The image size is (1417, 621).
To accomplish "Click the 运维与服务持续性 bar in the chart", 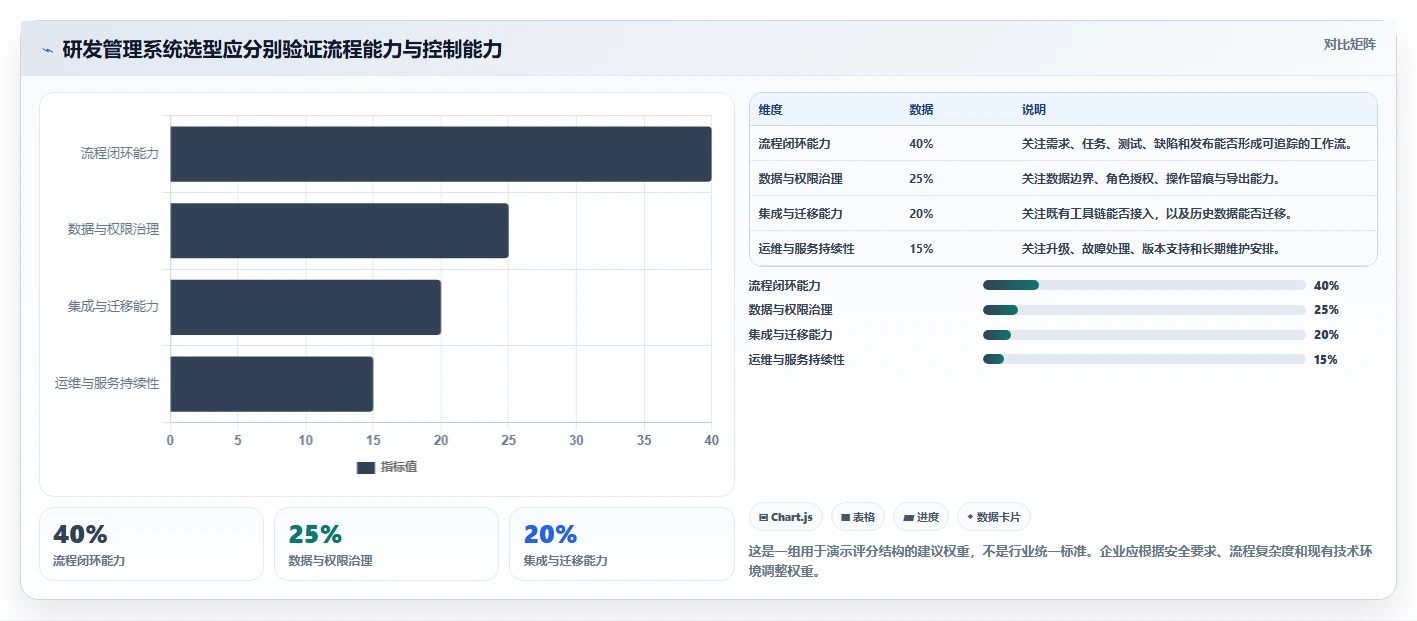I will point(272,384).
